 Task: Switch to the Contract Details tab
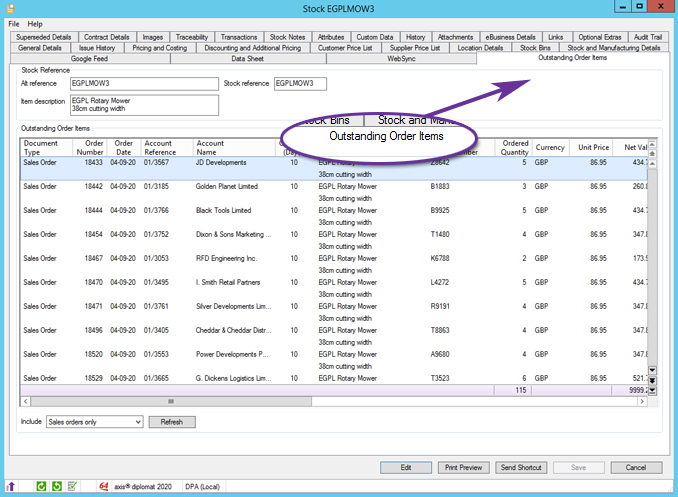[x=106, y=37]
